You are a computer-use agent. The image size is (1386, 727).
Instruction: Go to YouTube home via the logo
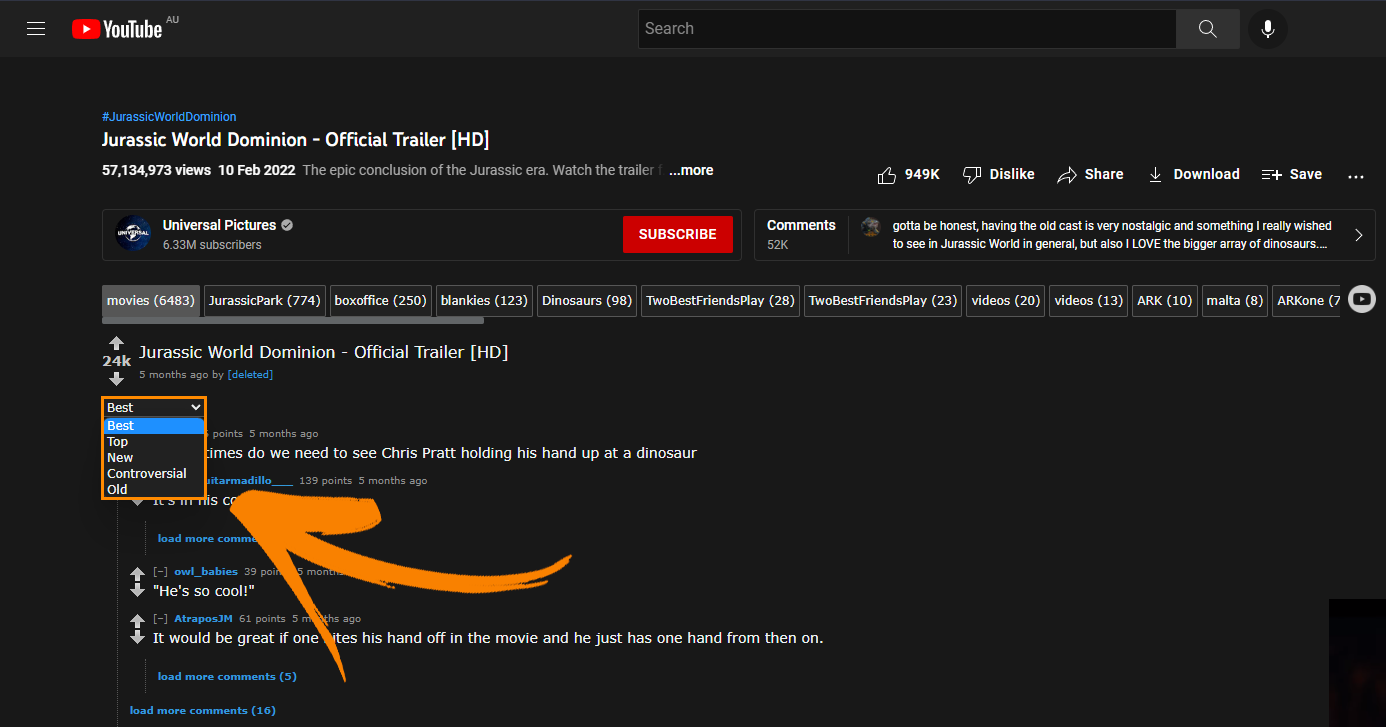117,29
